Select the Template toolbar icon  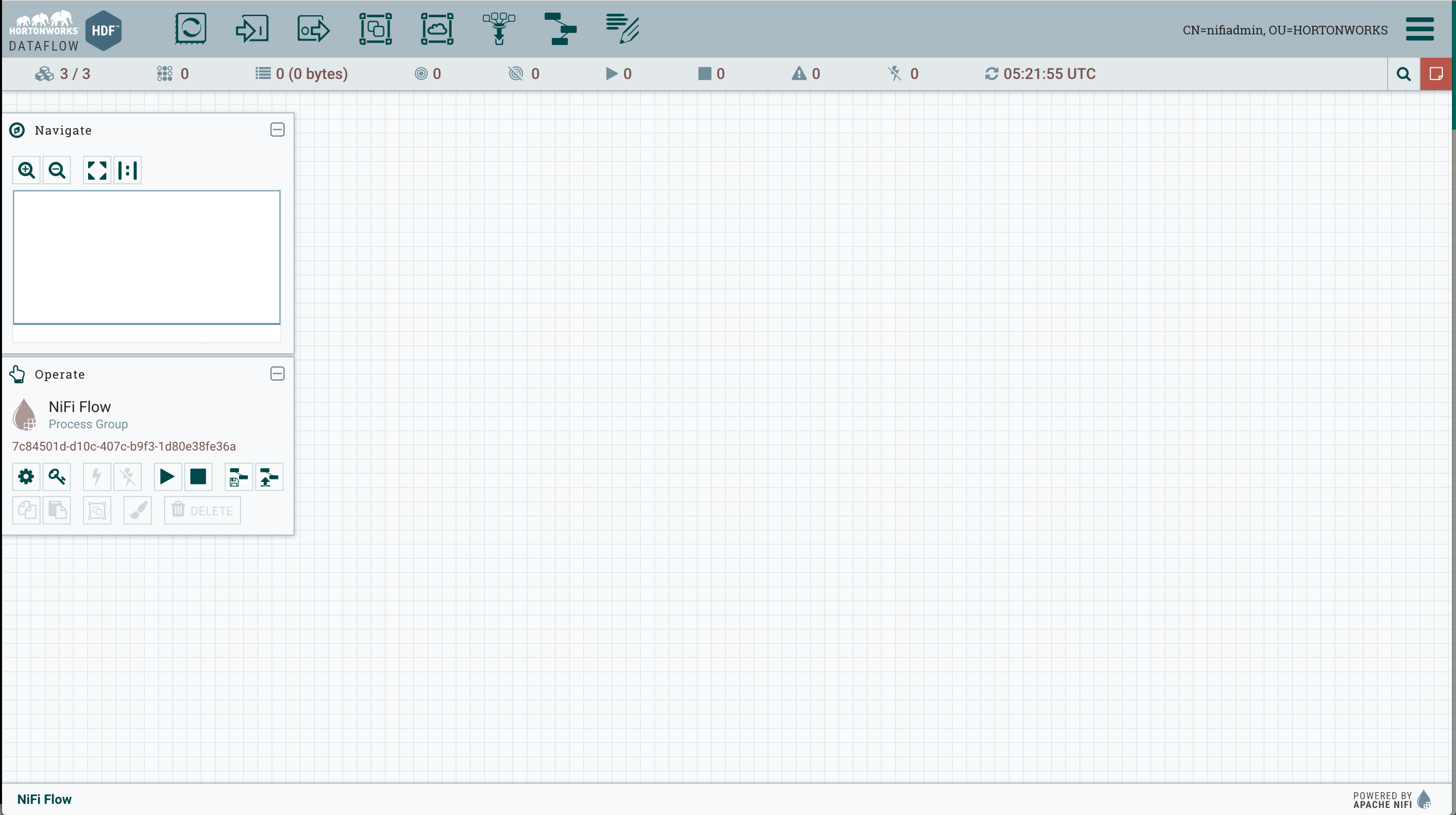pyautogui.click(x=559, y=28)
